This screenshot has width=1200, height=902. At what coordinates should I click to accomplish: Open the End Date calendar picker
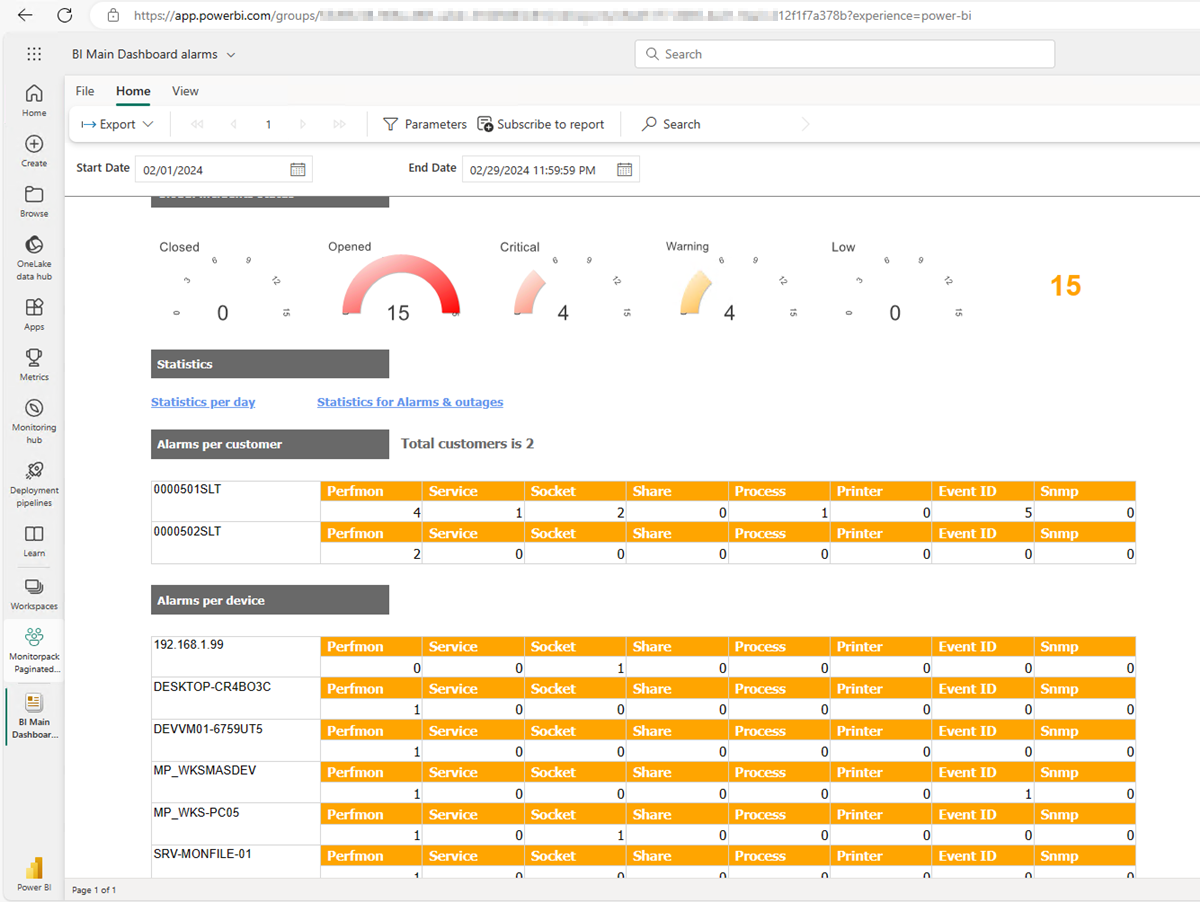(624, 170)
